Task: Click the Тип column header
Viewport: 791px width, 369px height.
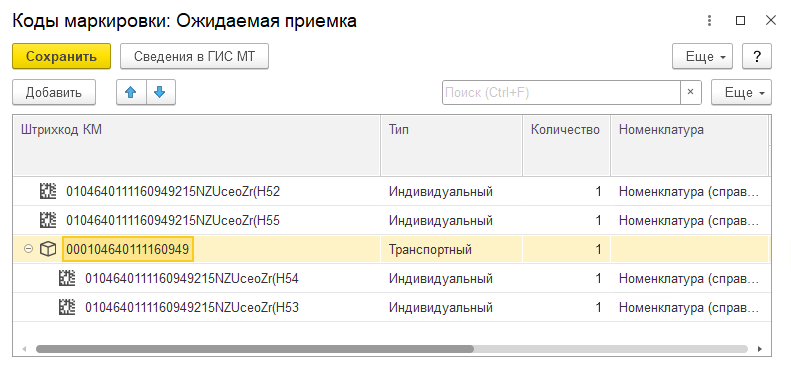Action: click(x=451, y=145)
